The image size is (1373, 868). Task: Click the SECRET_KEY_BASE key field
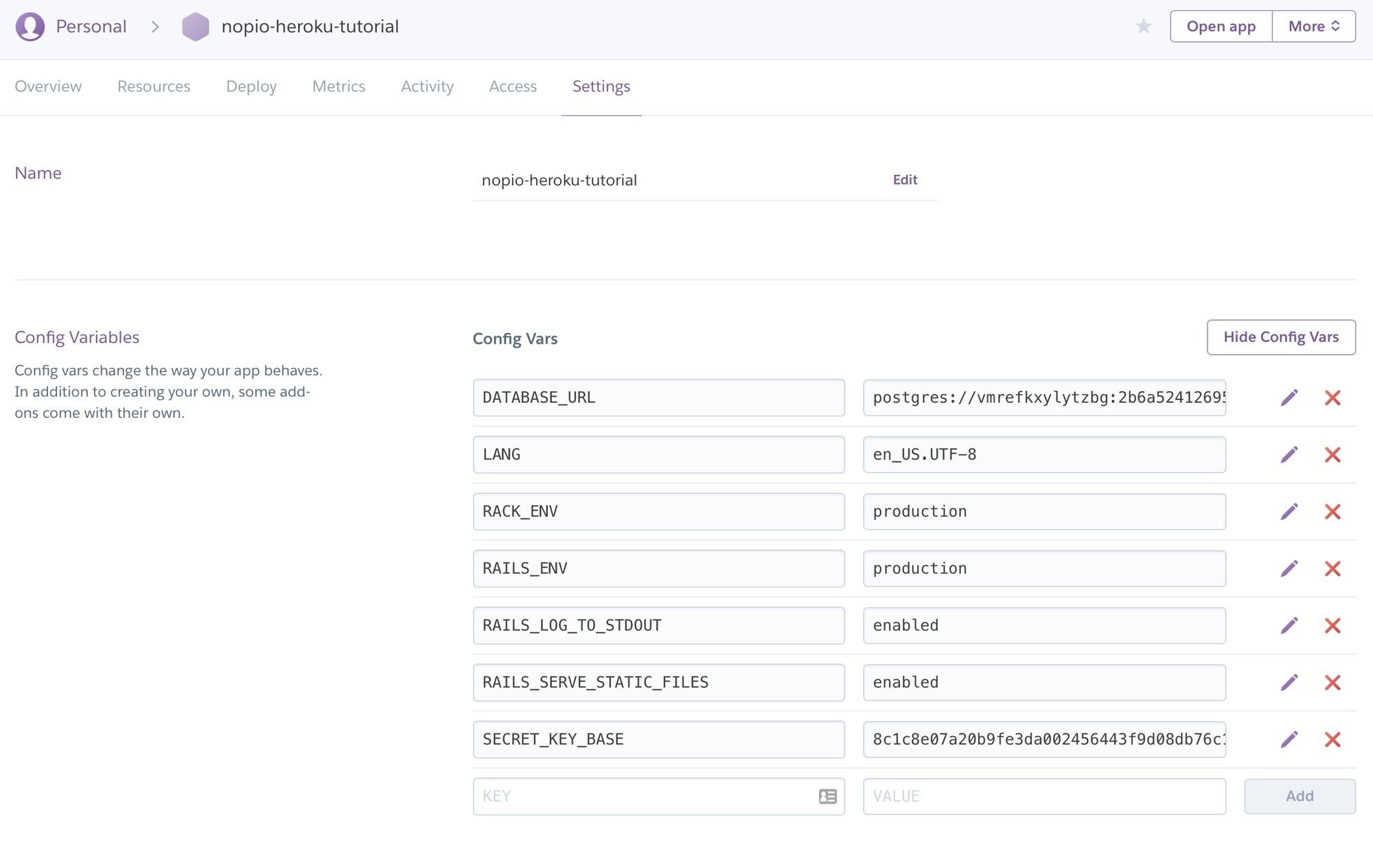tap(658, 739)
